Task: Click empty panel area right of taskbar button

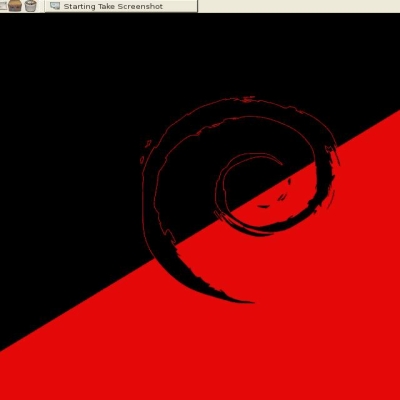Action: point(299,6)
